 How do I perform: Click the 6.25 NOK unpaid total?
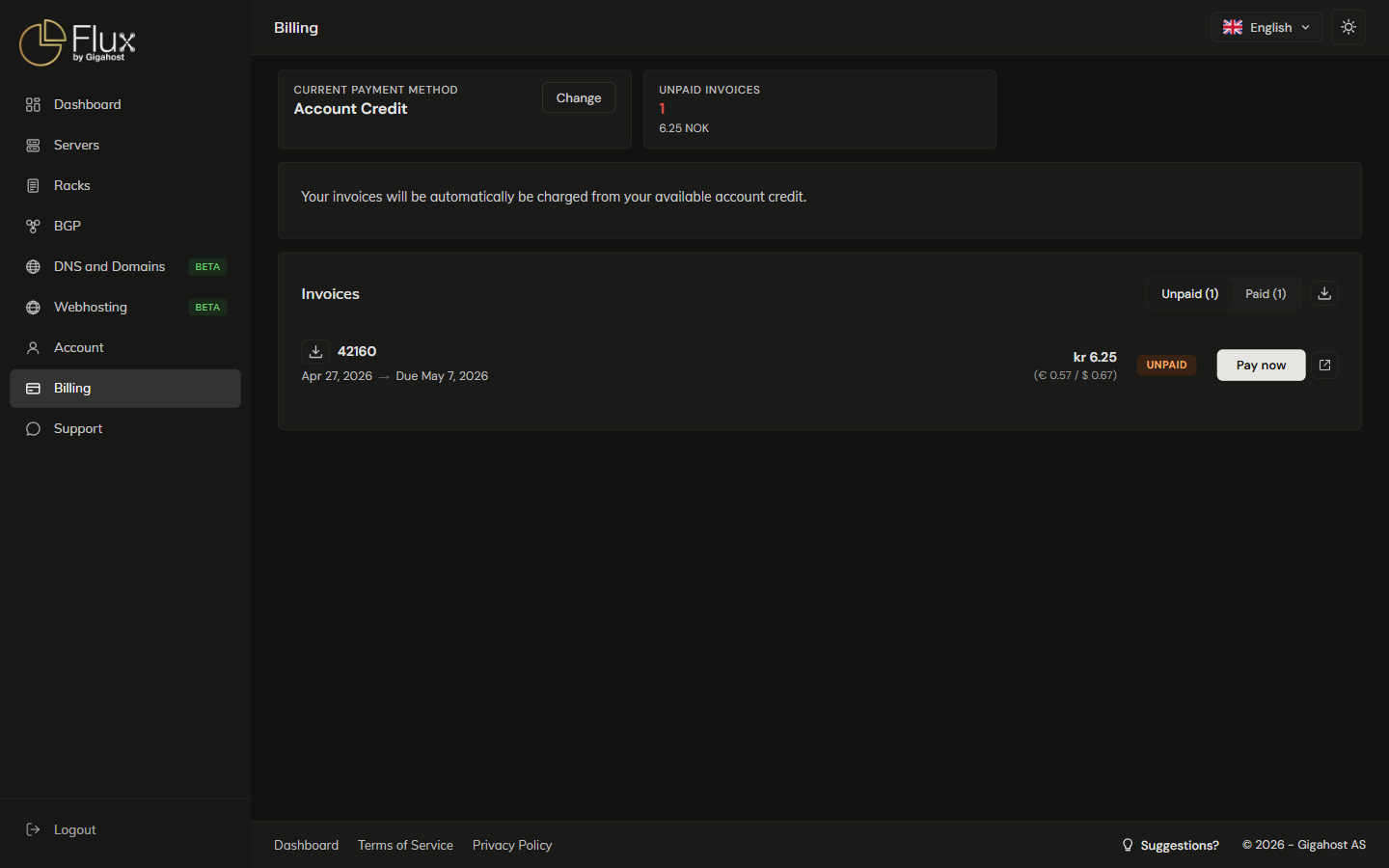click(684, 128)
